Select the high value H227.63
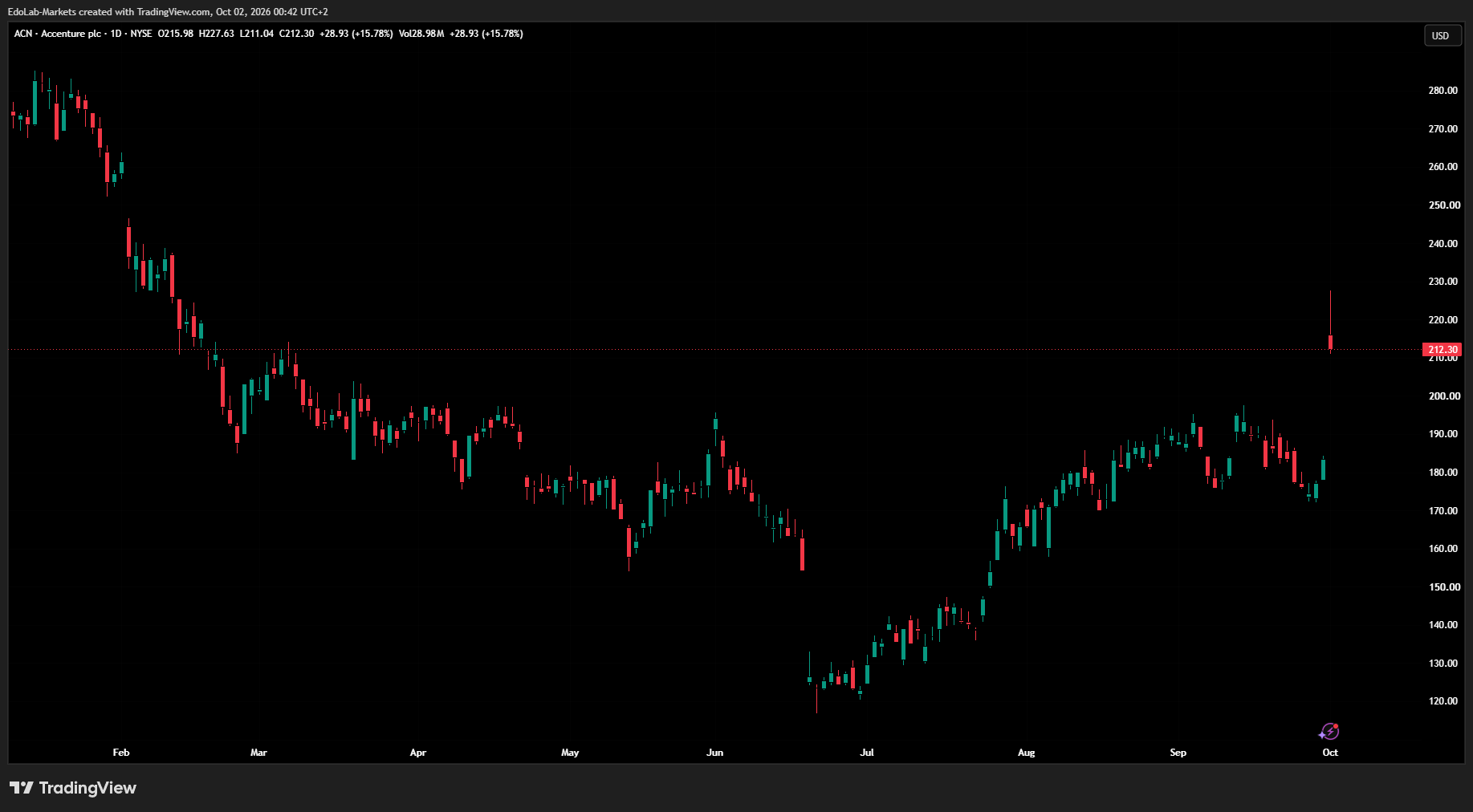The height and width of the screenshot is (812, 1473). (217, 34)
